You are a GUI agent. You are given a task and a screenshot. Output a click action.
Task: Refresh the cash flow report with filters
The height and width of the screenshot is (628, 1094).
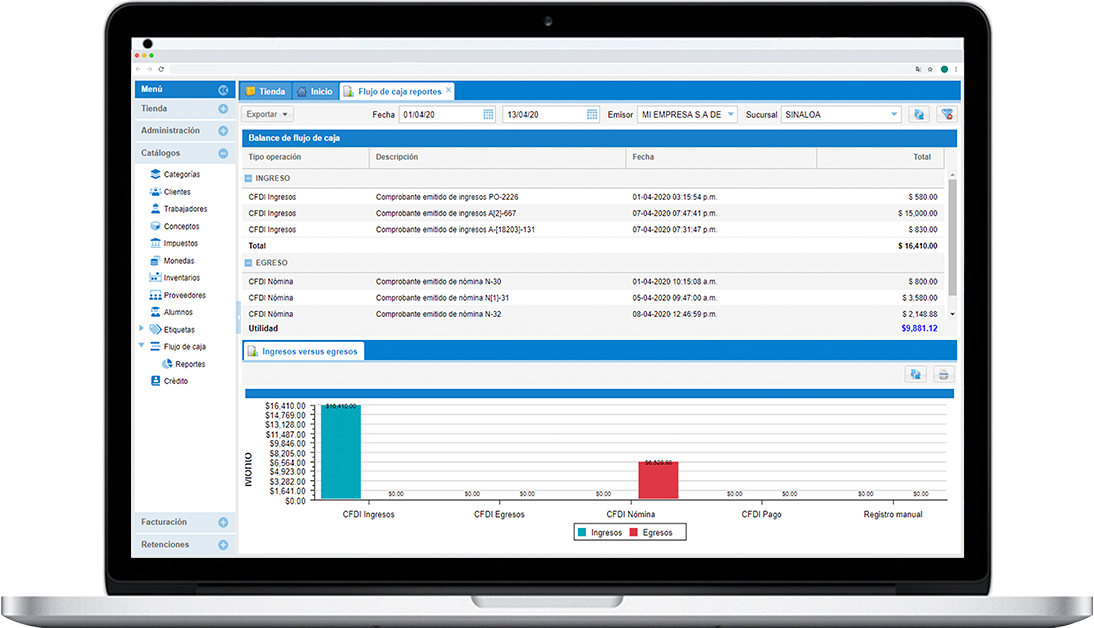[917, 115]
